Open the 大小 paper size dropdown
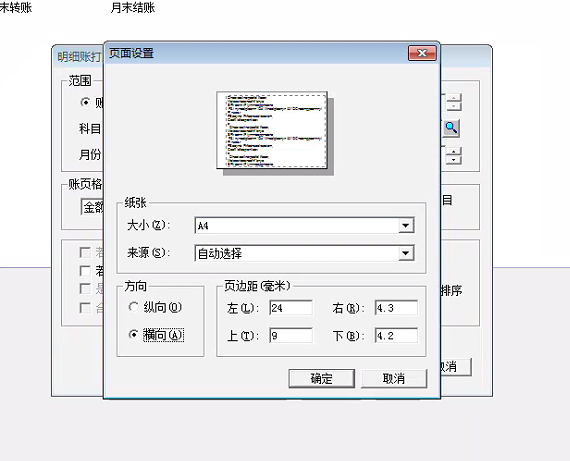The width and height of the screenshot is (570, 461). (x=406, y=226)
